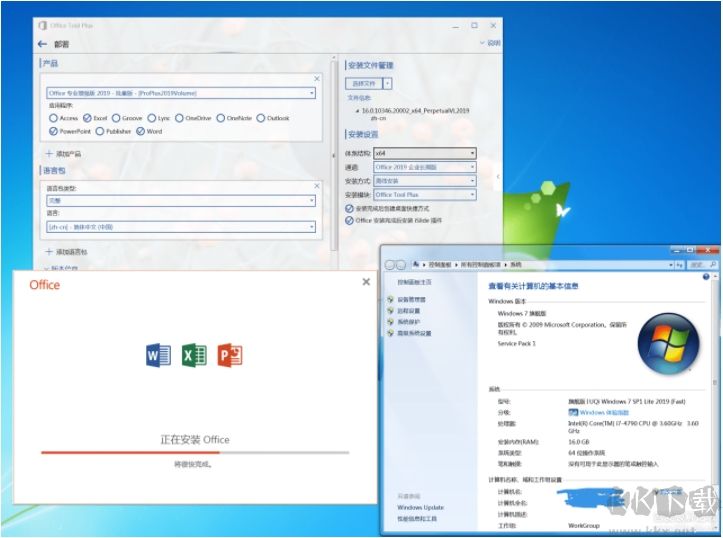Click the side panel collapse arrow at right edge
The width and height of the screenshot is (723, 538).
click(498, 177)
